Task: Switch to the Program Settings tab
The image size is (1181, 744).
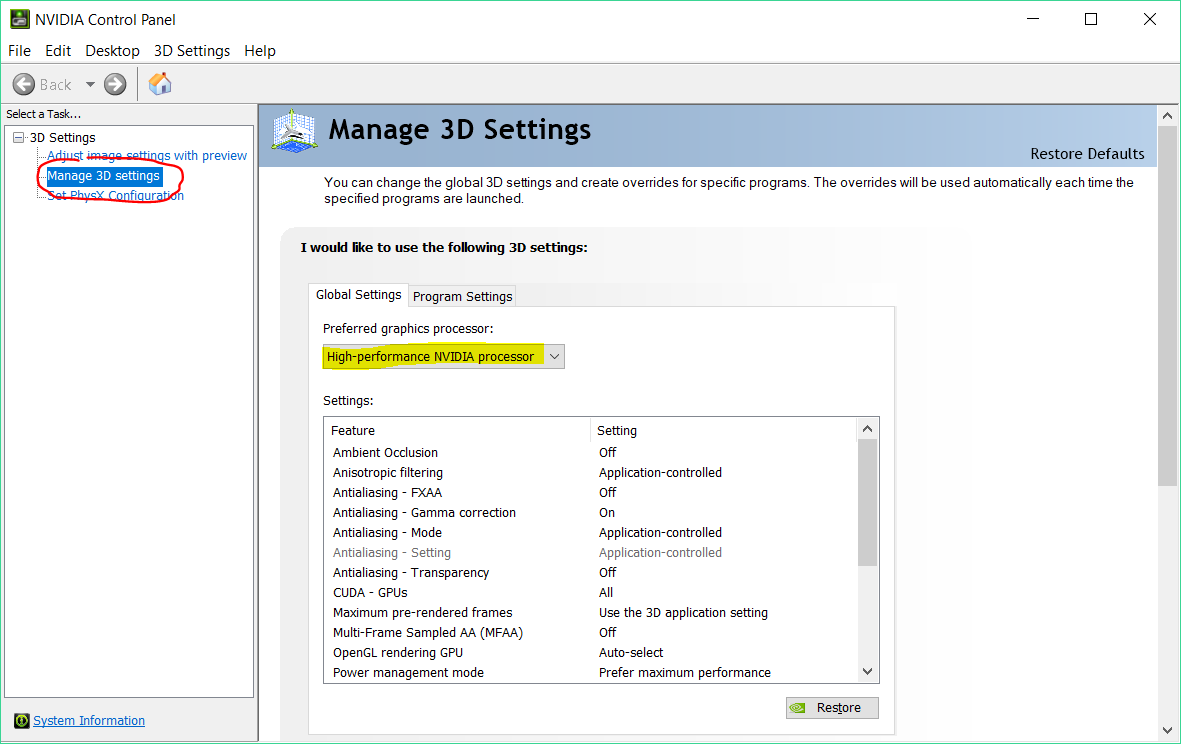Action: click(x=462, y=297)
